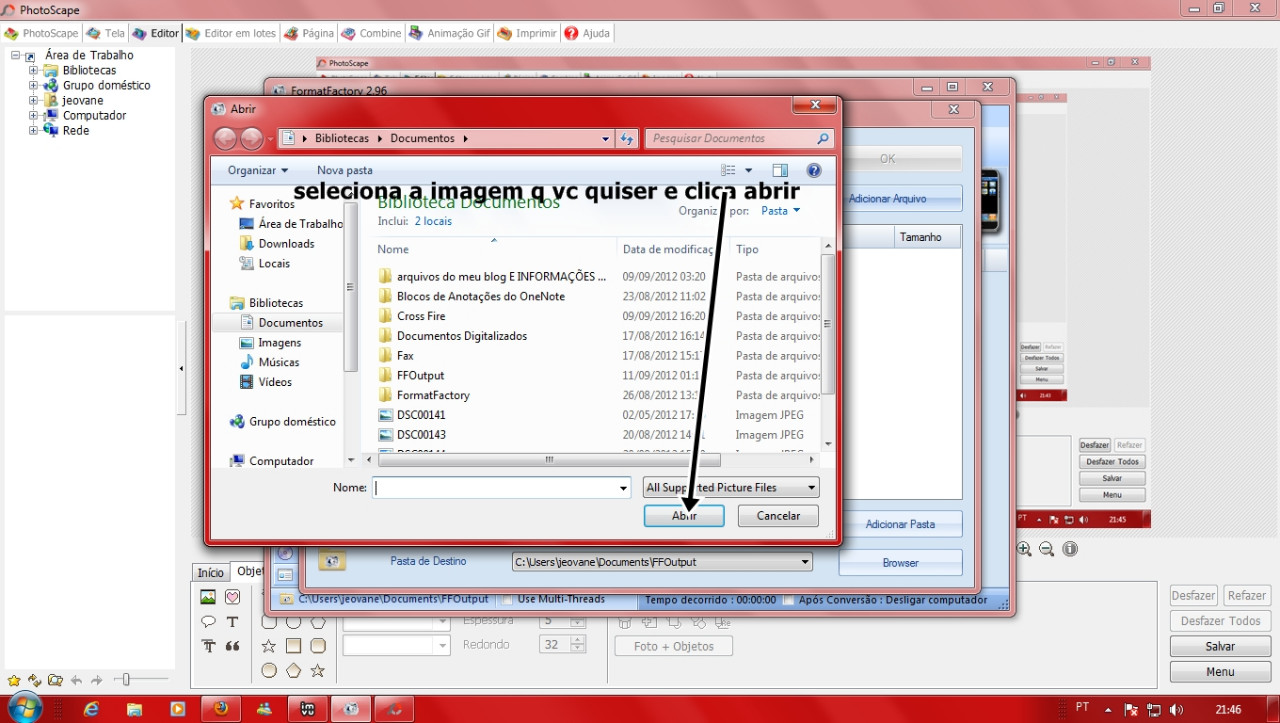Toggle the Use Multi-Threads checkbox
Screen dimensions: 1280x723
point(508,600)
